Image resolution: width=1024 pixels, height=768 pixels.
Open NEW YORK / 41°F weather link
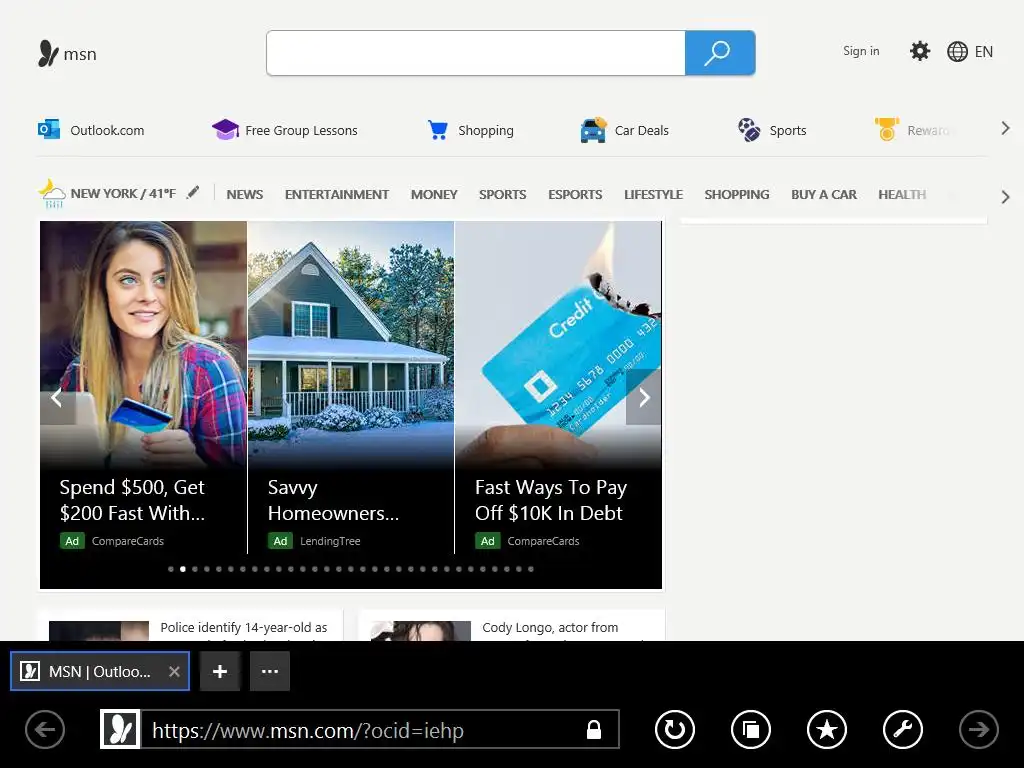pyautogui.click(x=123, y=193)
